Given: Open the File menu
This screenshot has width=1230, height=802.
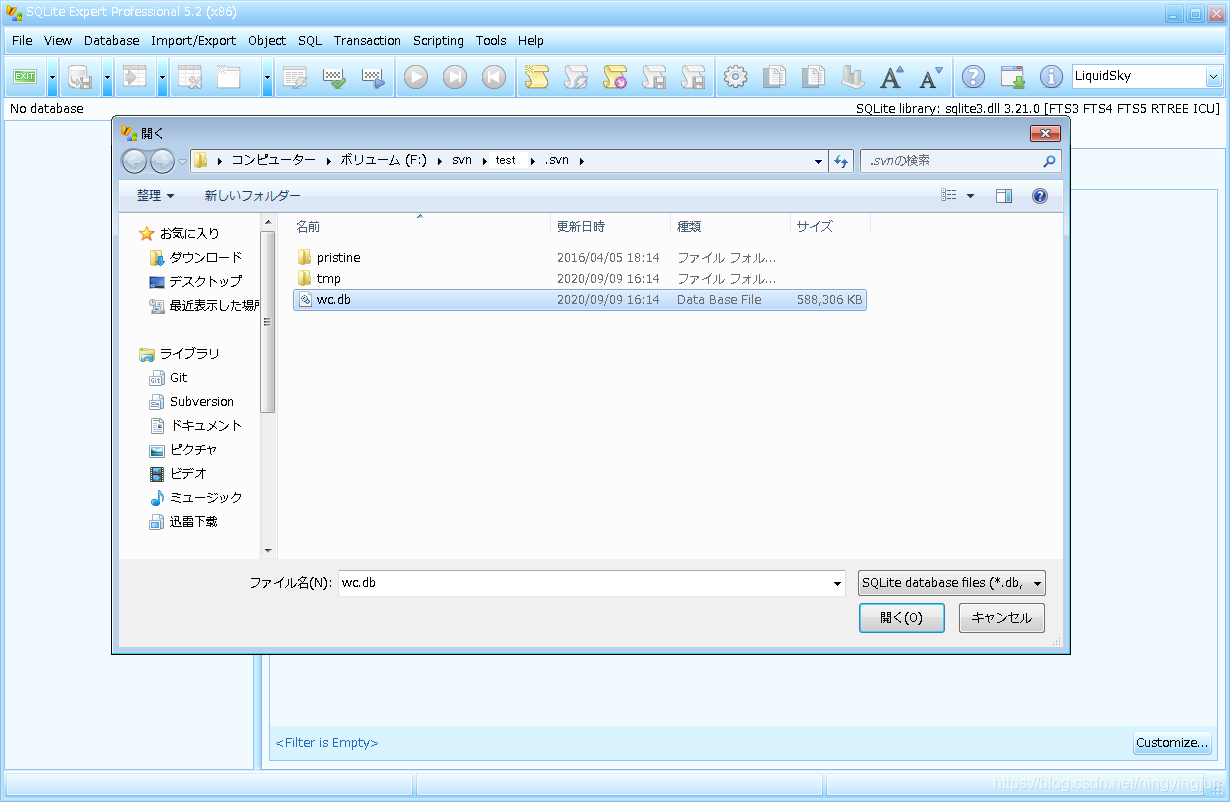Looking at the screenshot, I should tap(22, 41).
